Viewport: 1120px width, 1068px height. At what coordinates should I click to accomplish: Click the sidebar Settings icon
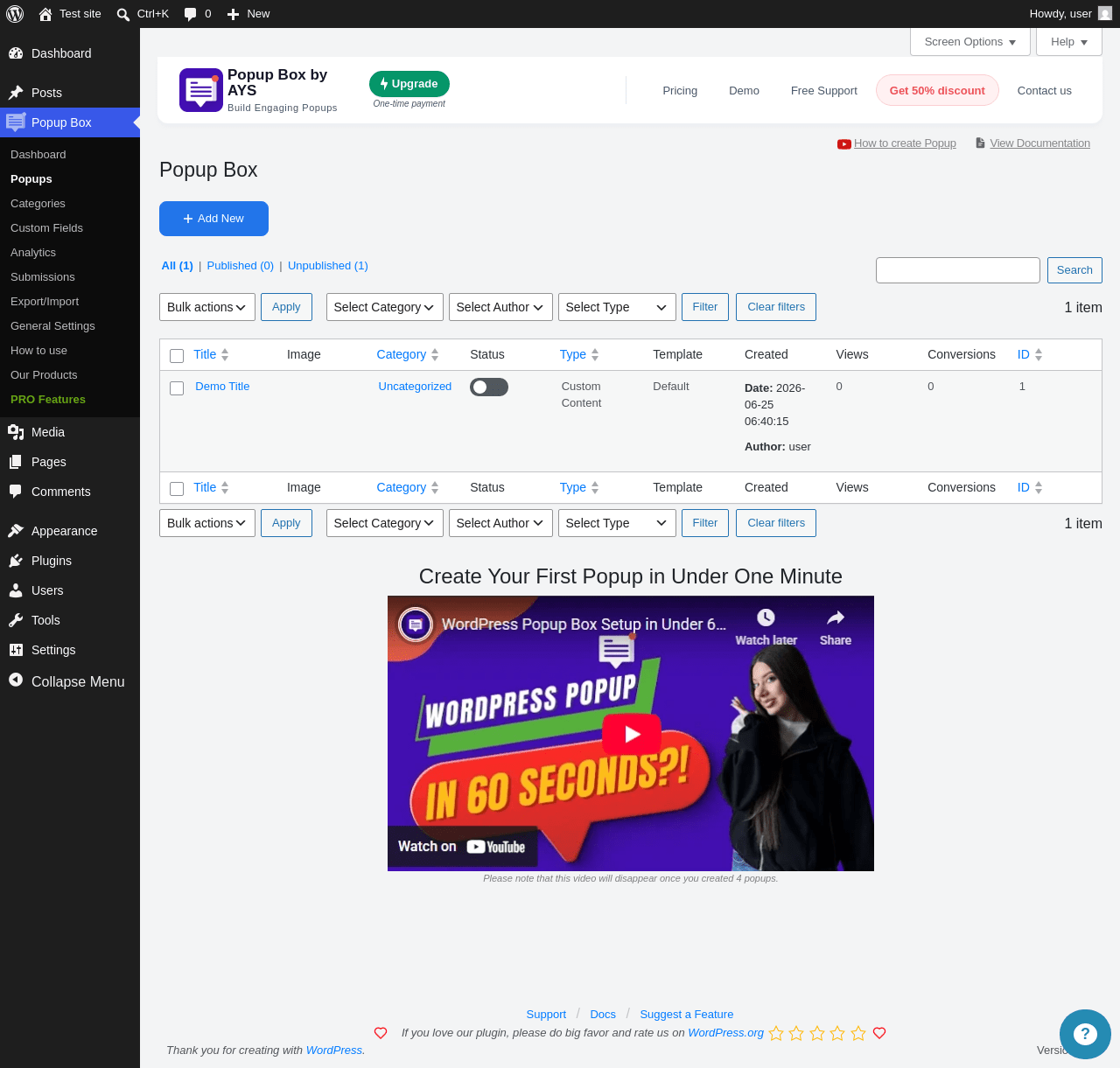(x=16, y=650)
